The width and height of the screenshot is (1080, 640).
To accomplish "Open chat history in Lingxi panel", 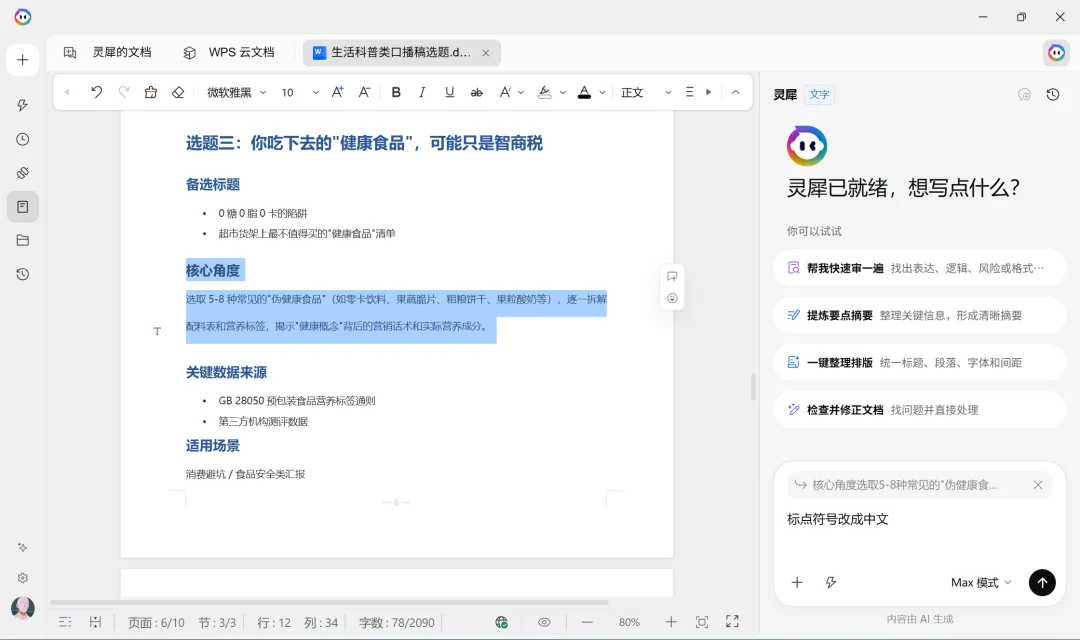I will (1053, 95).
